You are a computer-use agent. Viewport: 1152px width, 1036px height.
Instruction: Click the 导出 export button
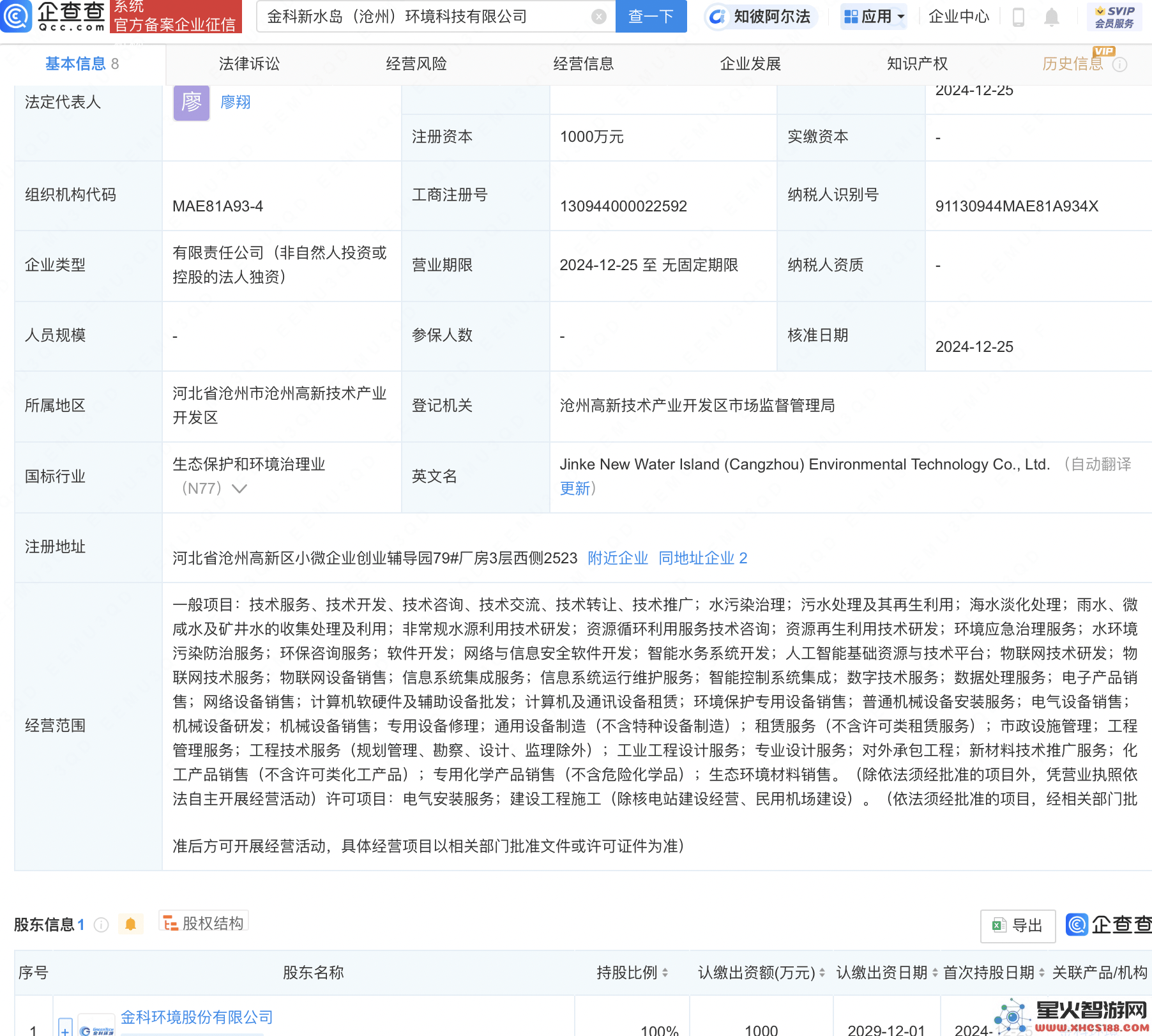point(1017,926)
